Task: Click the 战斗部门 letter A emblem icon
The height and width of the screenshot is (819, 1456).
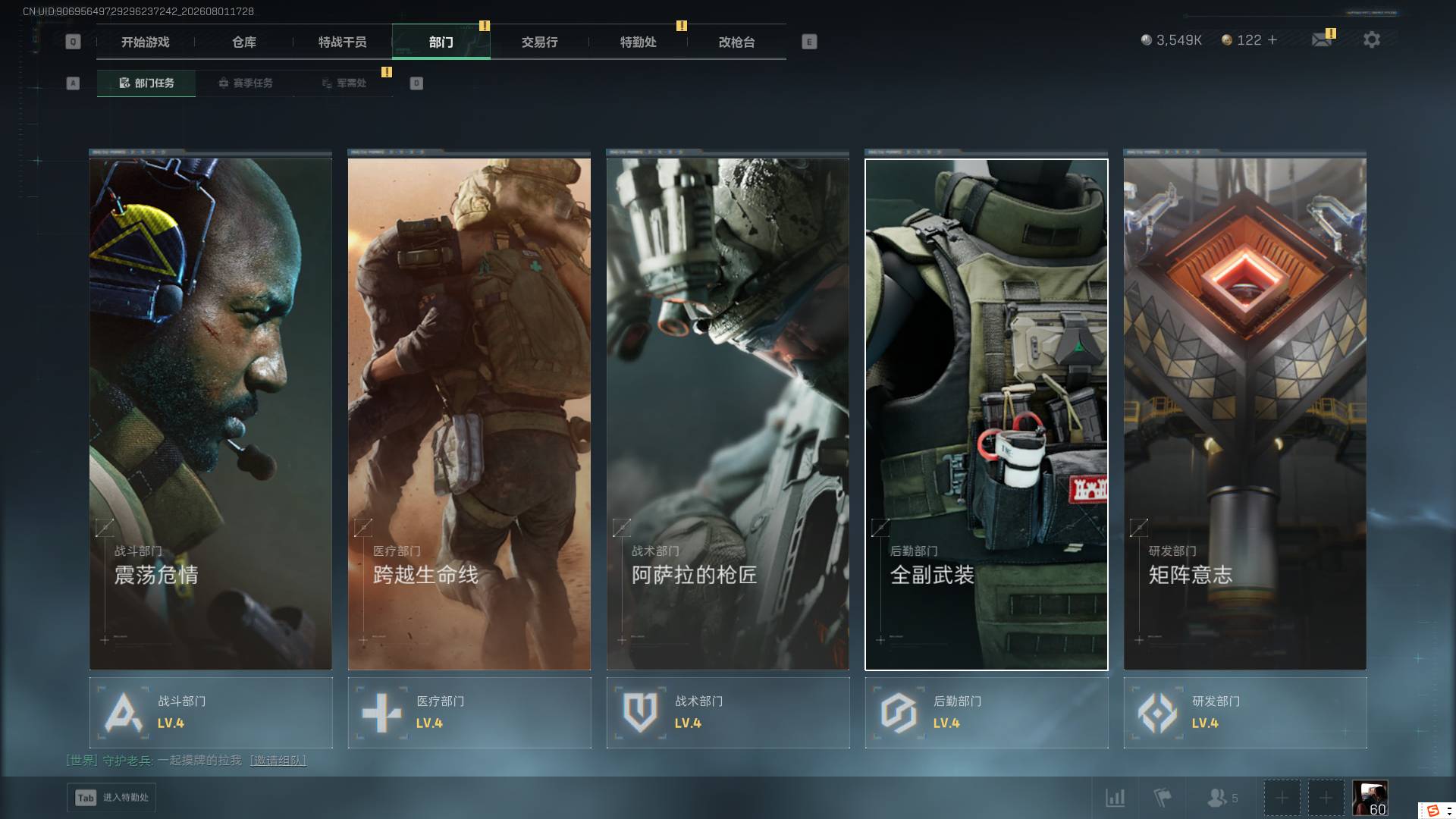Action: 123,713
